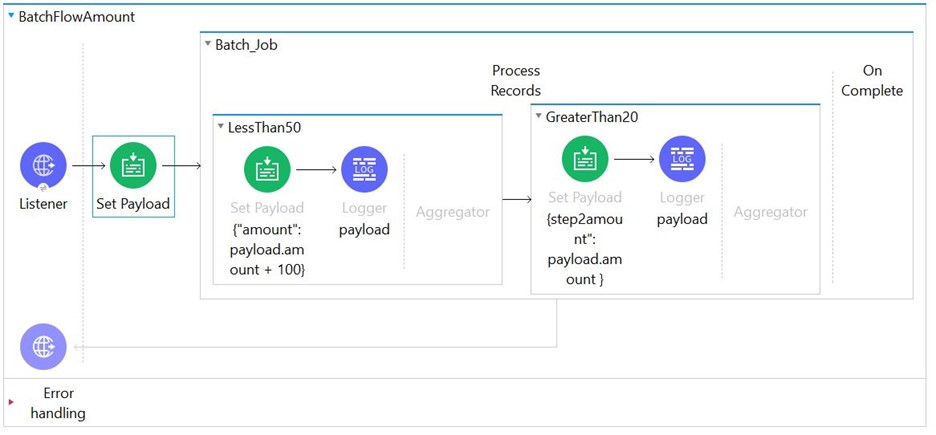Collapse the BatchFlowAmount flow
The width and height of the screenshot is (936, 435).
(11, 17)
